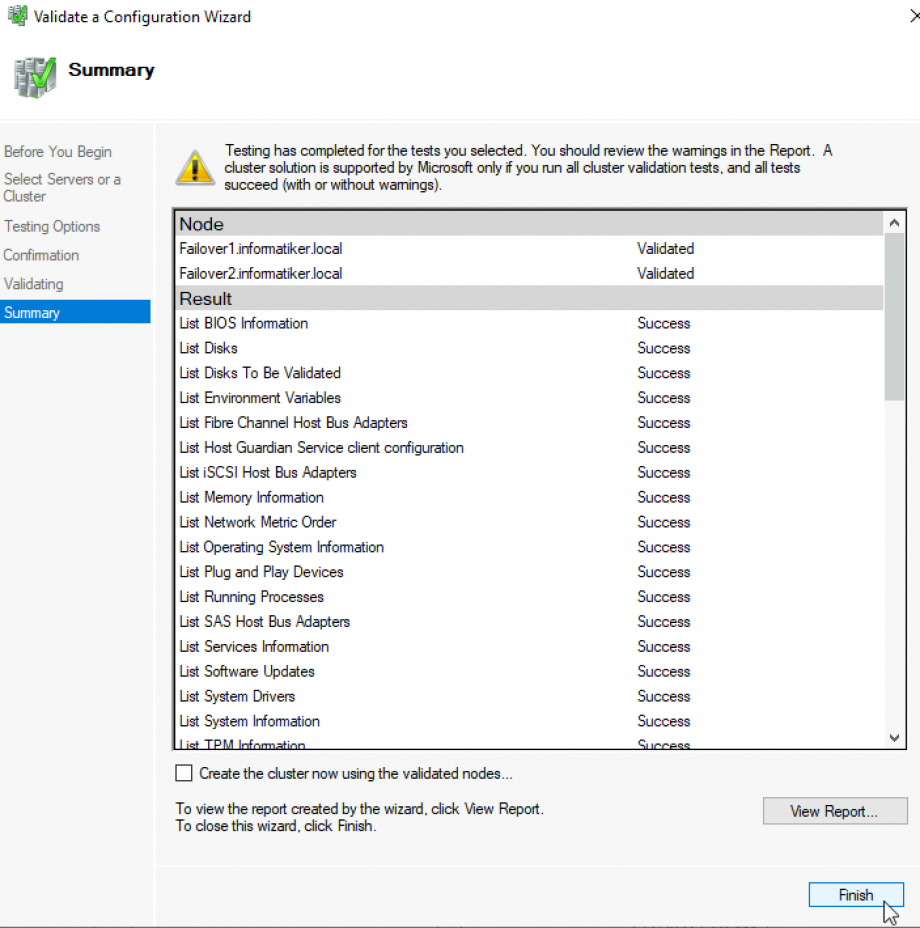Select the Failover1.informatiker.local node entry
The width and height of the screenshot is (920, 928).
(262, 248)
